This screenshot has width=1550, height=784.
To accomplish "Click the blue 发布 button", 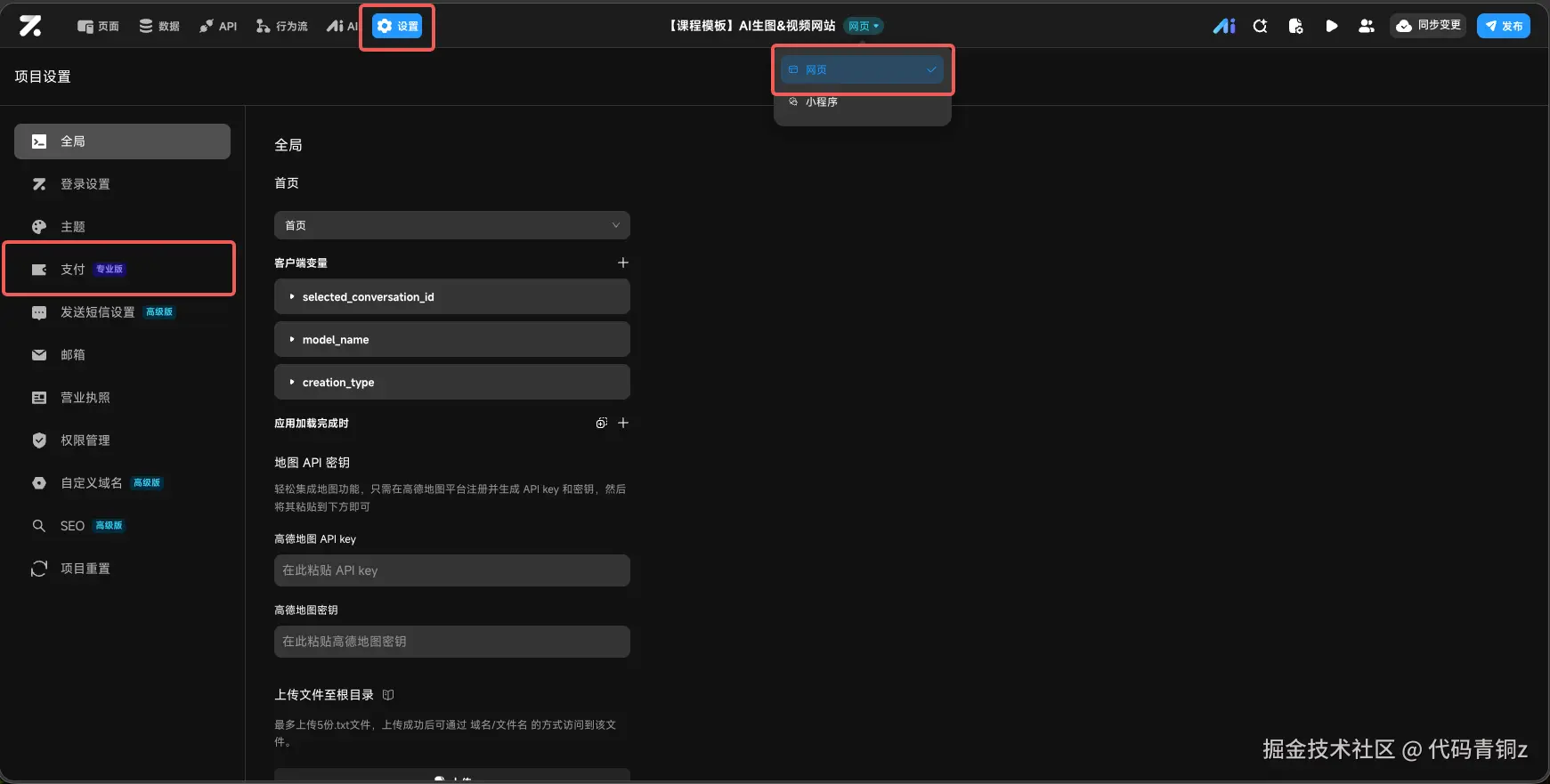I will pos(1503,26).
